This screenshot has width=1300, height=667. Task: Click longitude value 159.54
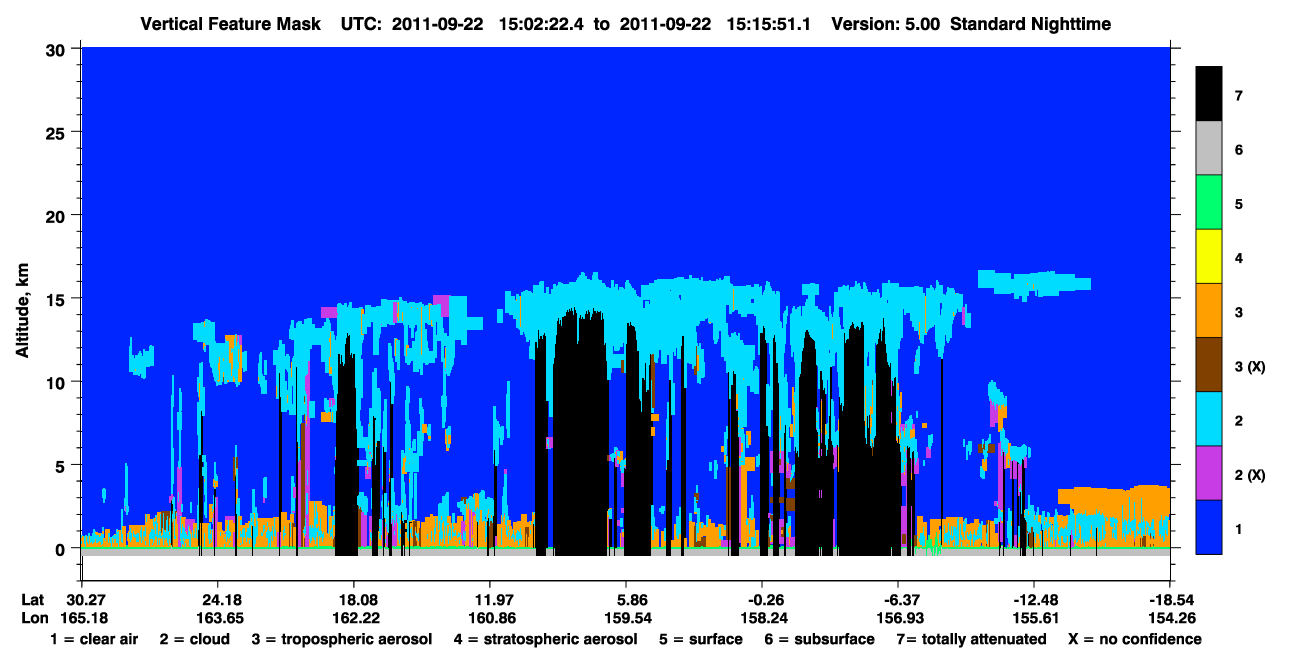pyautogui.click(x=626, y=617)
